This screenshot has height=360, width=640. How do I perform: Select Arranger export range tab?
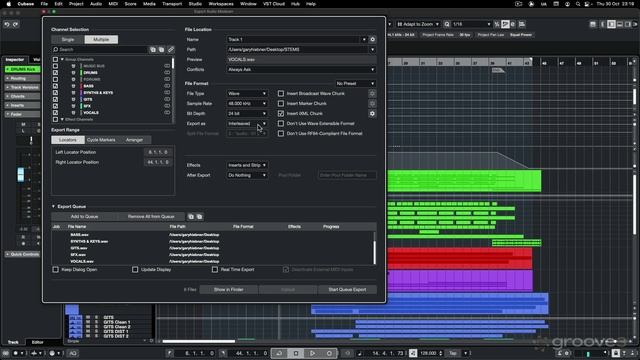point(134,140)
